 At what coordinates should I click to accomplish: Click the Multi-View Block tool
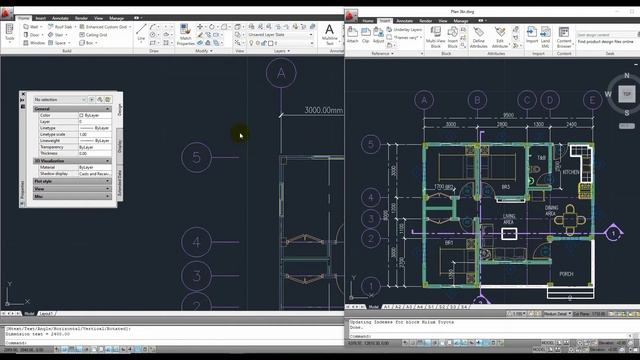pyautogui.click(x=436, y=37)
